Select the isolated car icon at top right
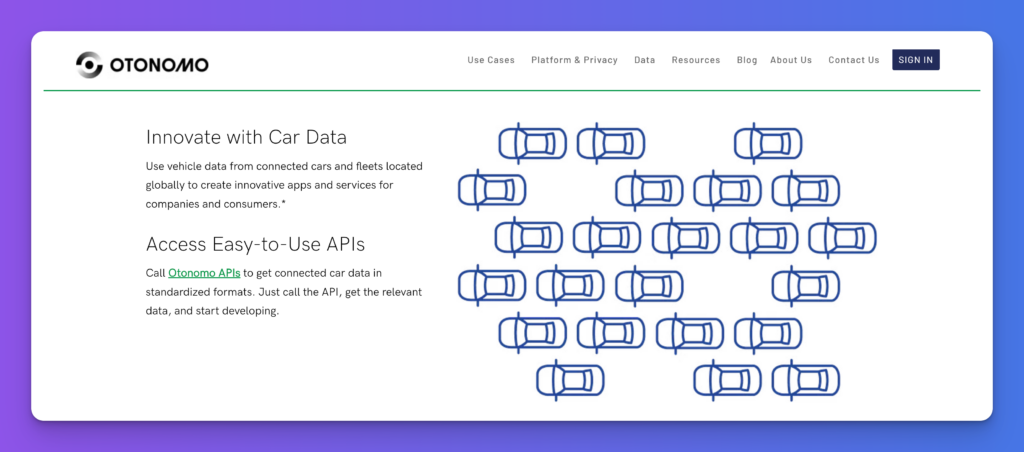Viewport: 1024px width, 452px height. [767, 144]
